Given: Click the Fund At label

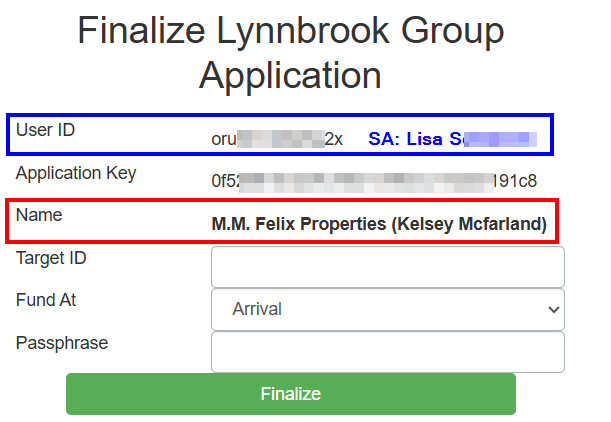Looking at the screenshot, I should point(46,300).
